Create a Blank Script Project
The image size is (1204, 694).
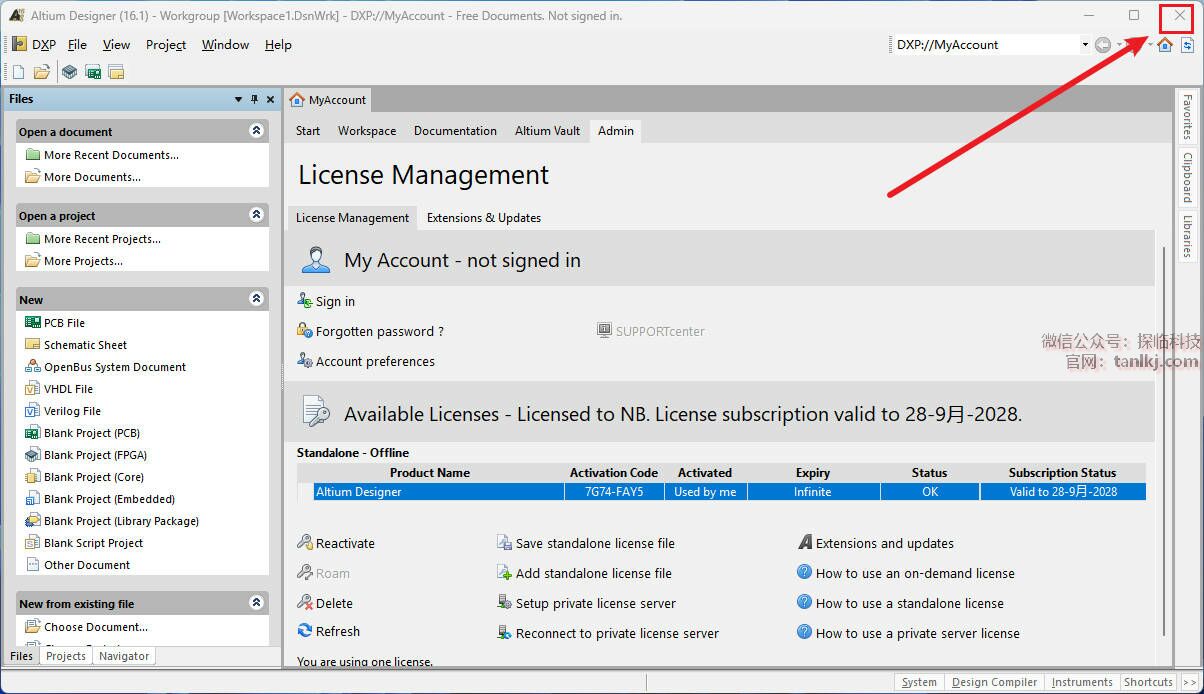(x=93, y=543)
